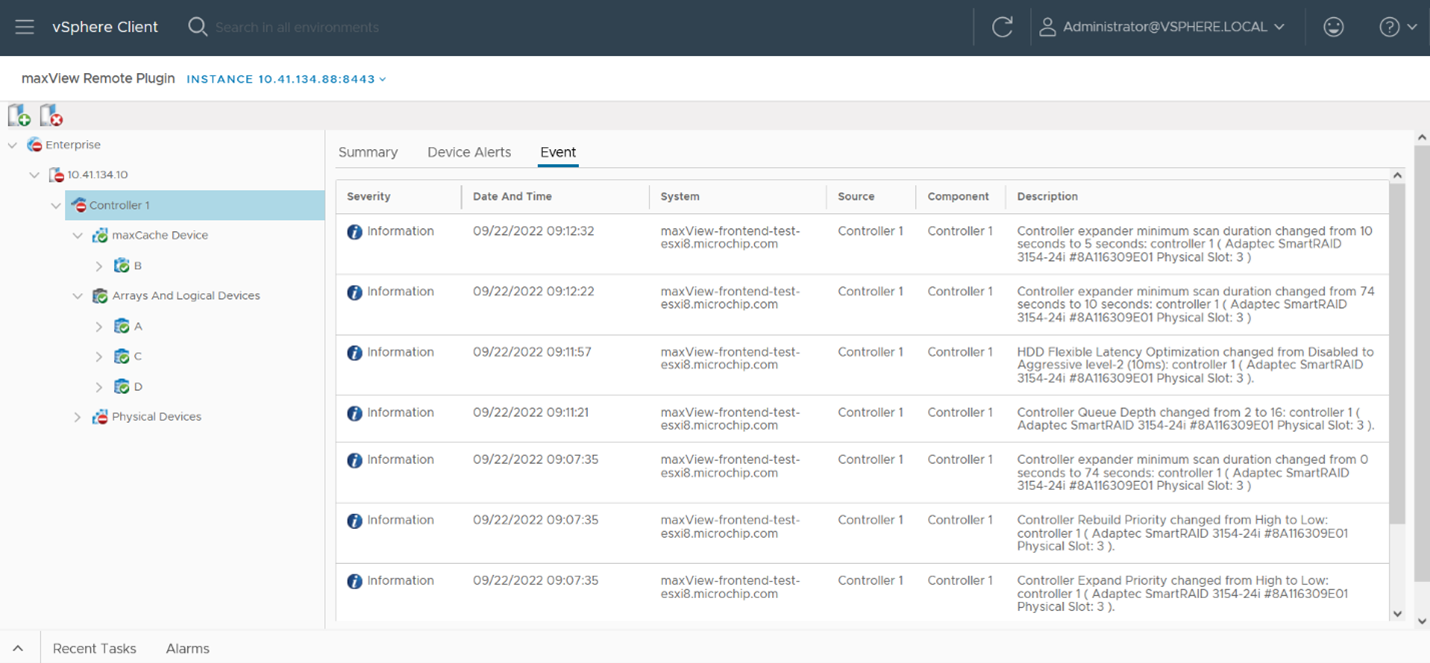Open the vSphere Client hamburger menu
Viewport: 1430px width, 663px height.
click(25, 27)
